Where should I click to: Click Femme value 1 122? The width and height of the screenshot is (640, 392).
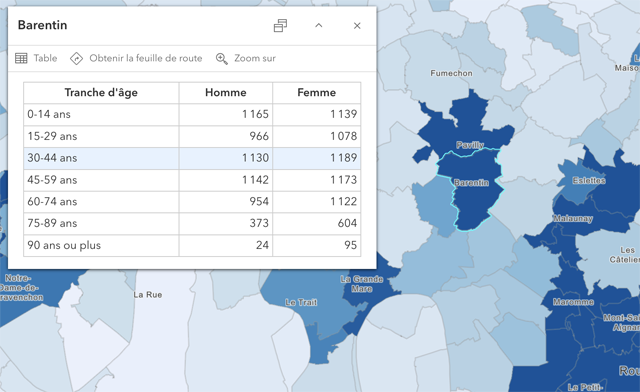[x=344, y=202]
